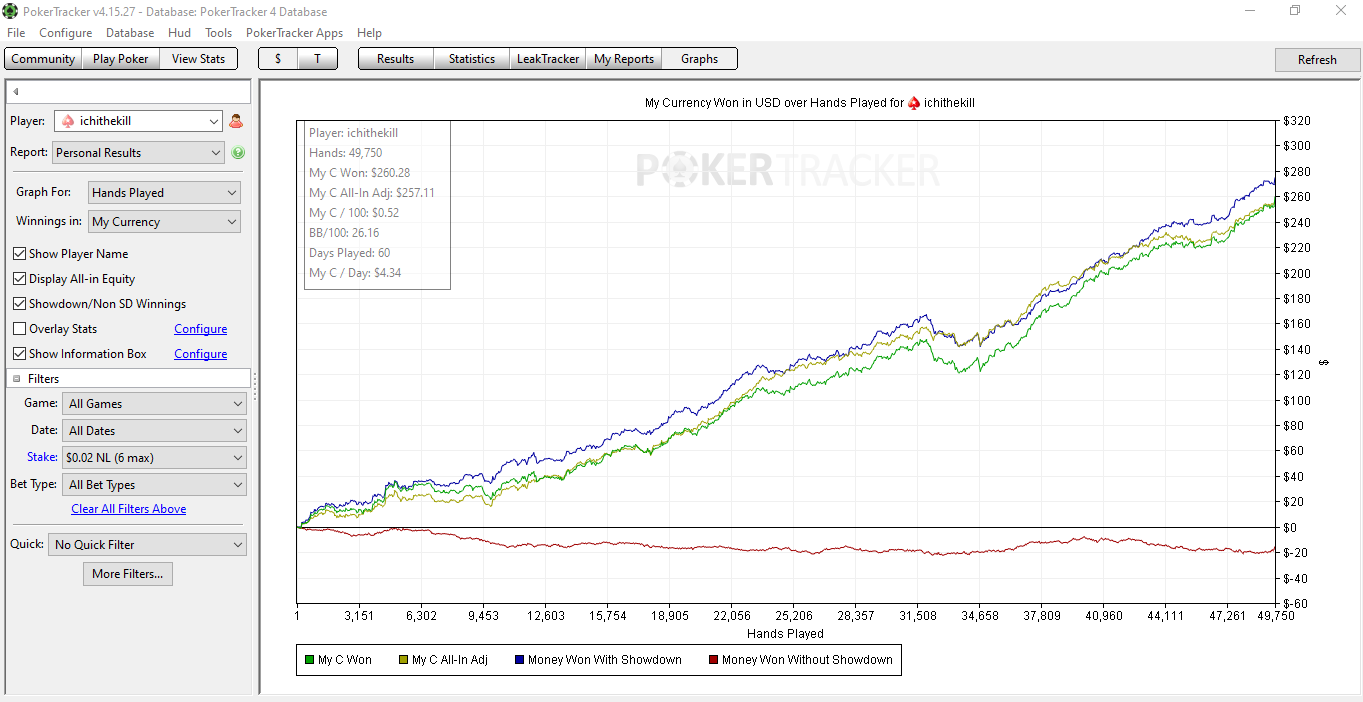Open the LeakTracker tab
This screenshot has height=702, width=1363.
548,59
